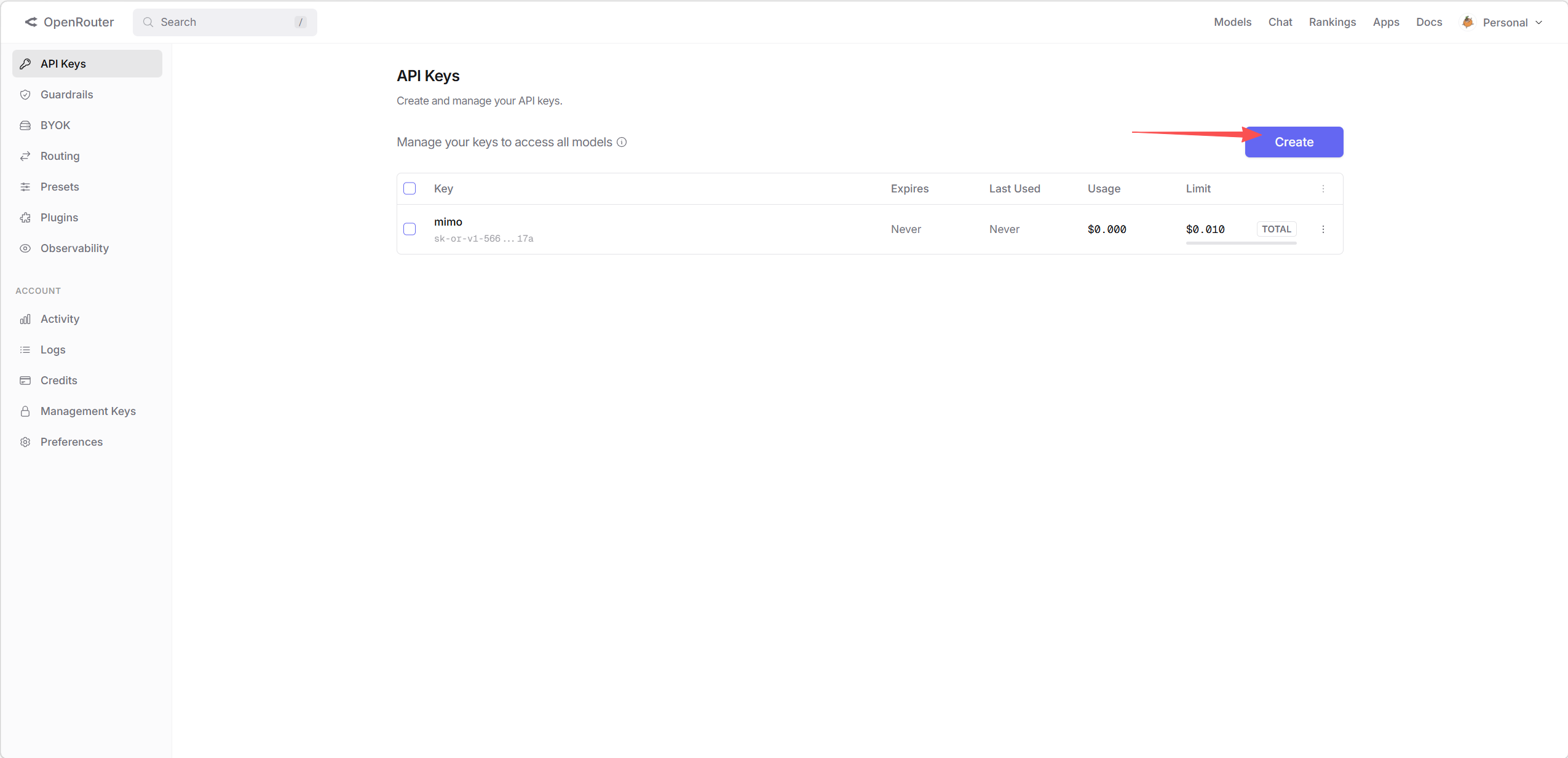Click the Plugins puzzle icon
Viewport: 1568px width, 758px height.
[x=25, y=218]
